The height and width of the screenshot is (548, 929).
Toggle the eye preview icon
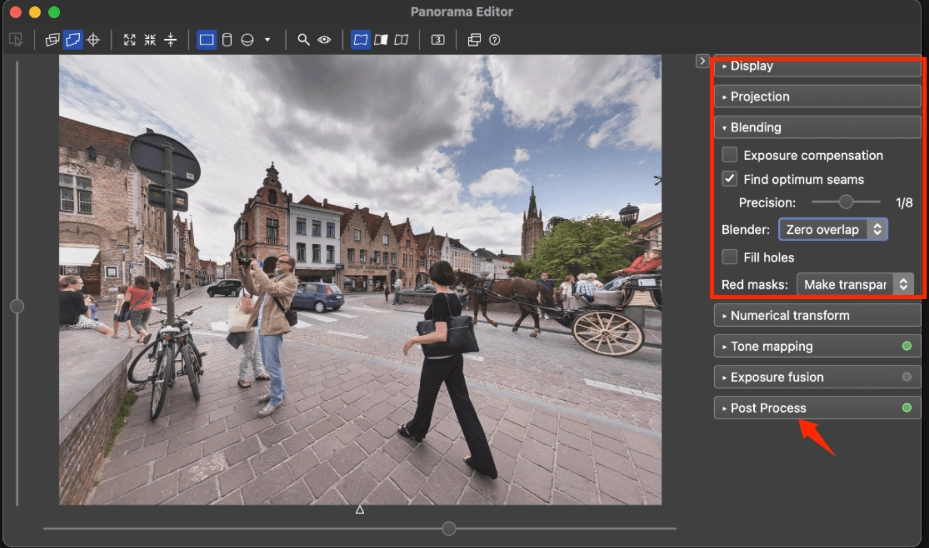point(324,40)
